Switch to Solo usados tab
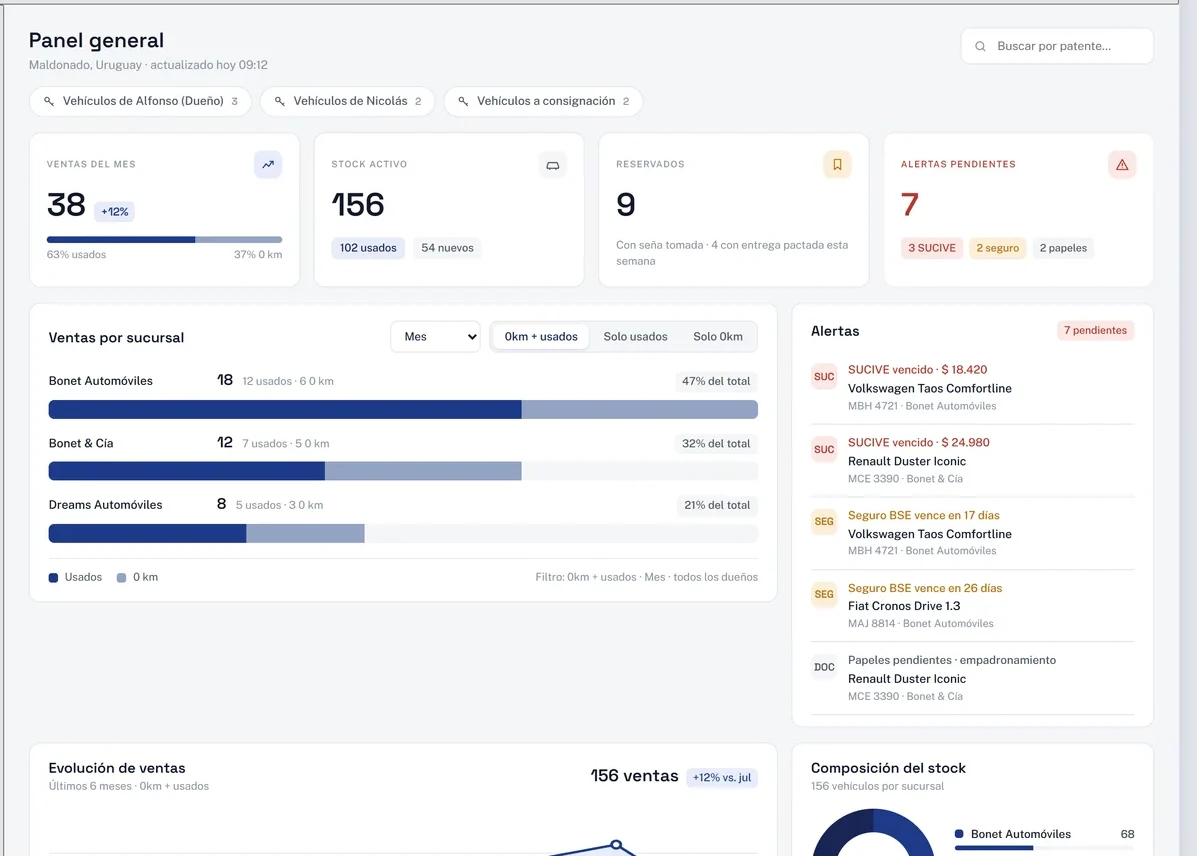Viewport: 1197px width, 856px height. tap(635, 337)
